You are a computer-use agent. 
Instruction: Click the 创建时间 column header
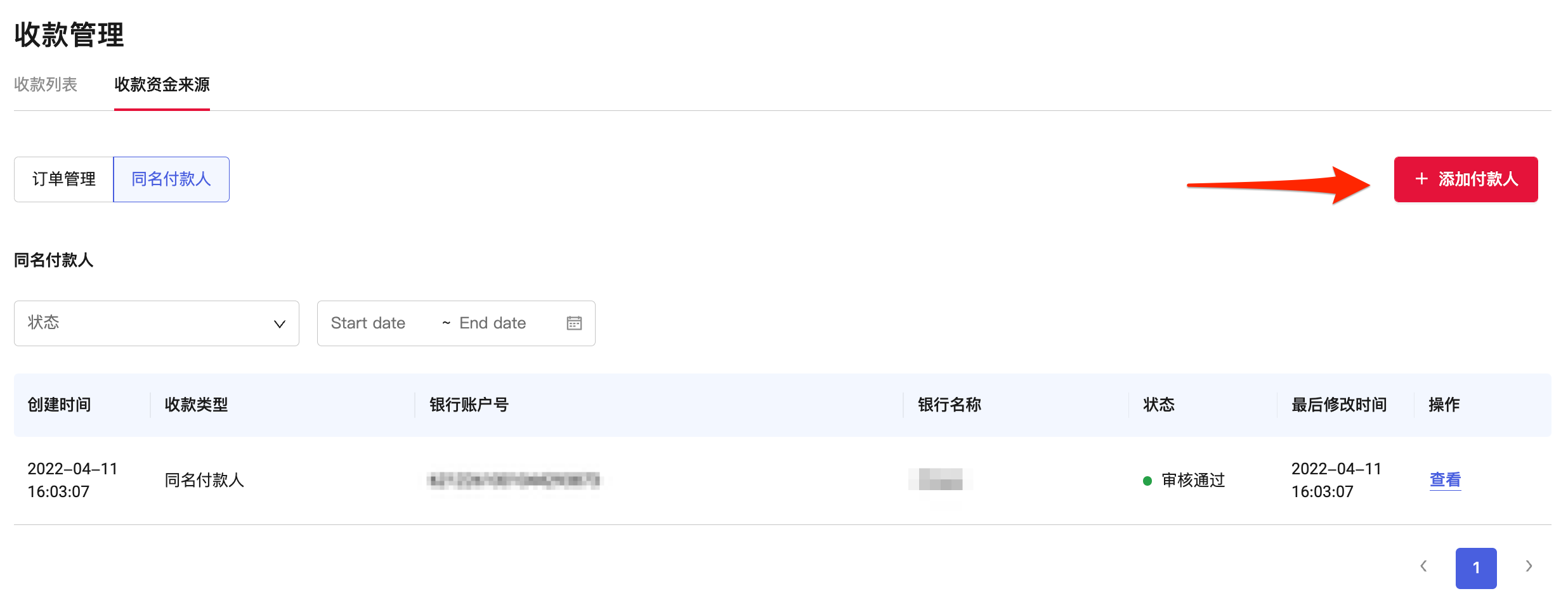click(x=59, y=405)
